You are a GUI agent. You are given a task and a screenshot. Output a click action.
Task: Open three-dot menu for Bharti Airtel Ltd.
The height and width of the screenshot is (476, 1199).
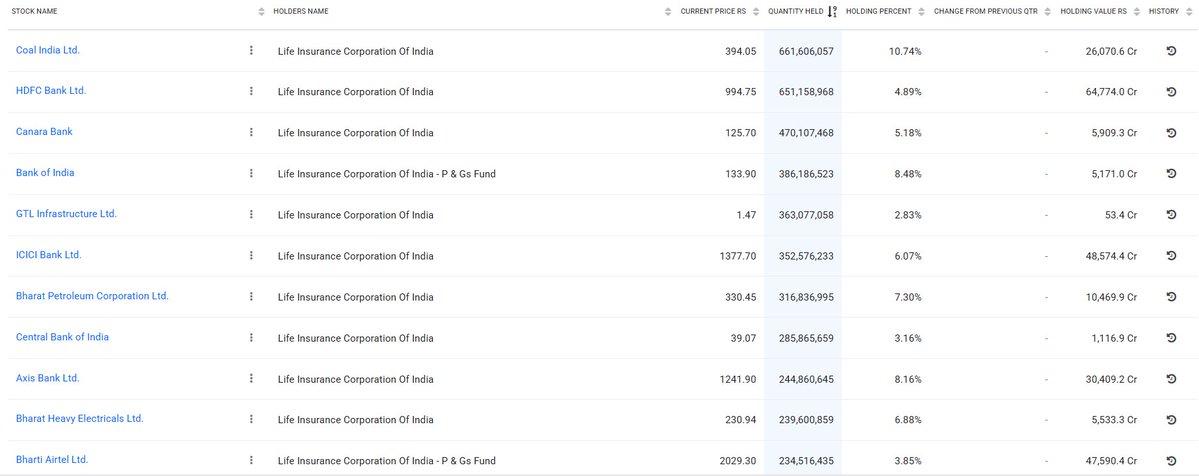[251, 460]
